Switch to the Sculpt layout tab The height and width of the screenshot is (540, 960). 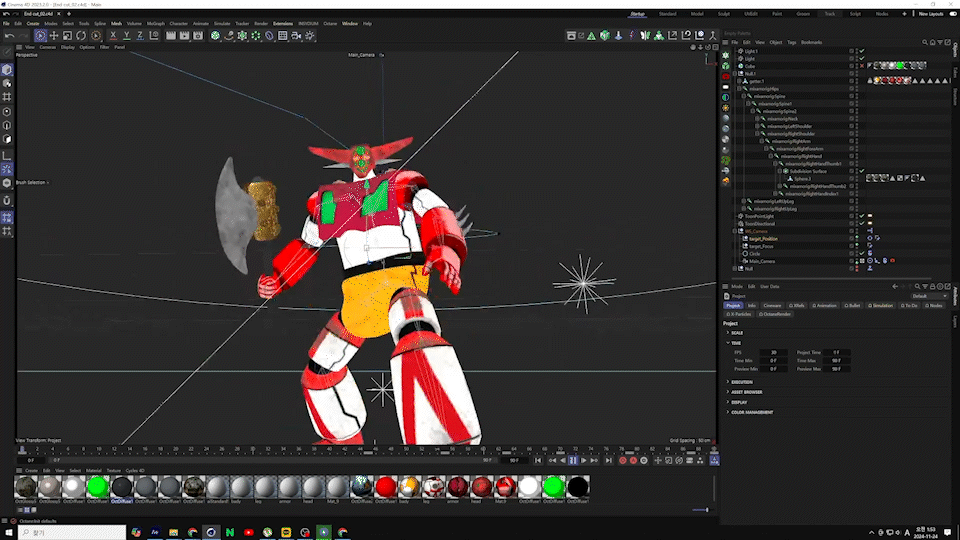point(724,13)
